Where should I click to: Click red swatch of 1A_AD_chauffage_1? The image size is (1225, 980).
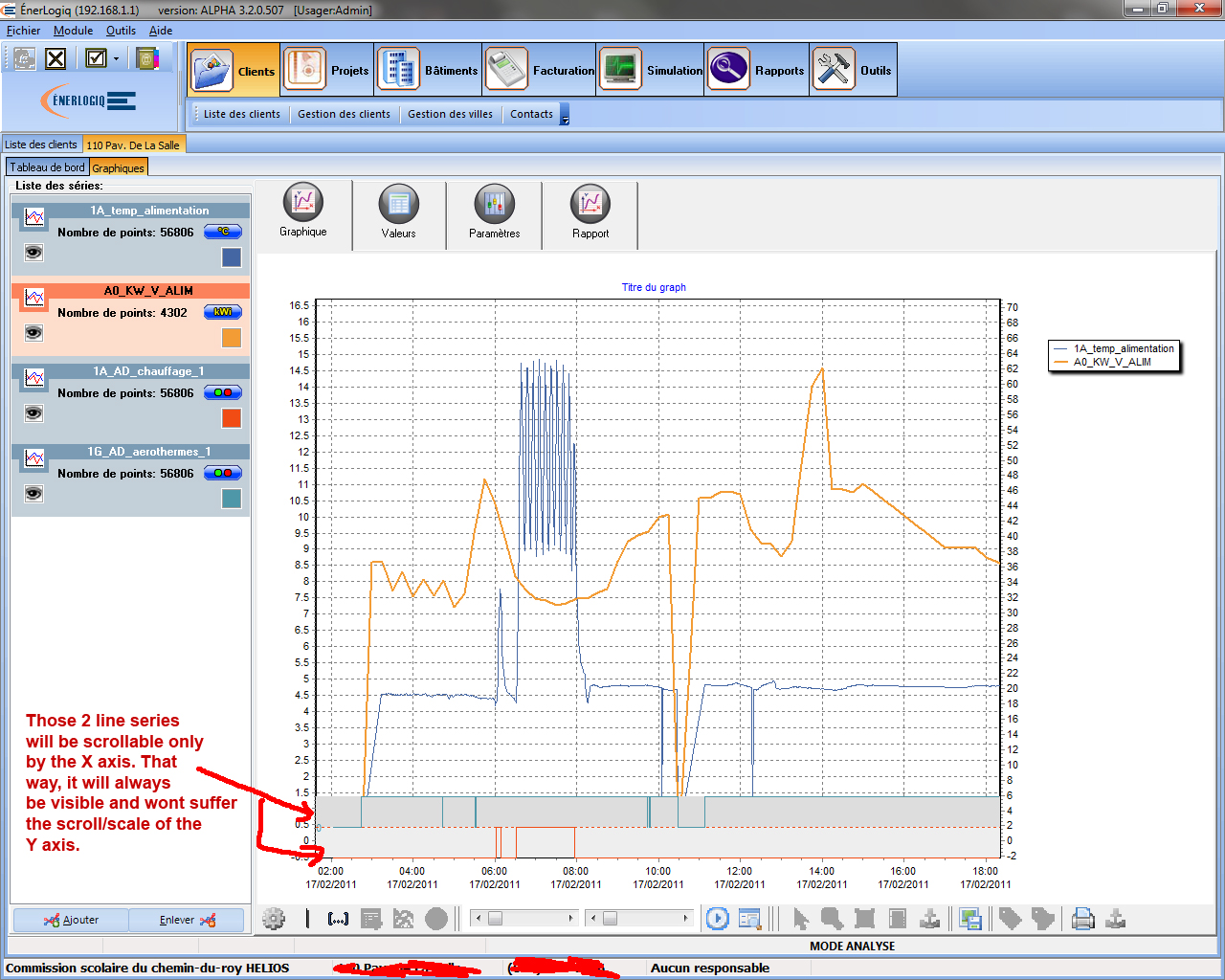(x=232, y=418)
